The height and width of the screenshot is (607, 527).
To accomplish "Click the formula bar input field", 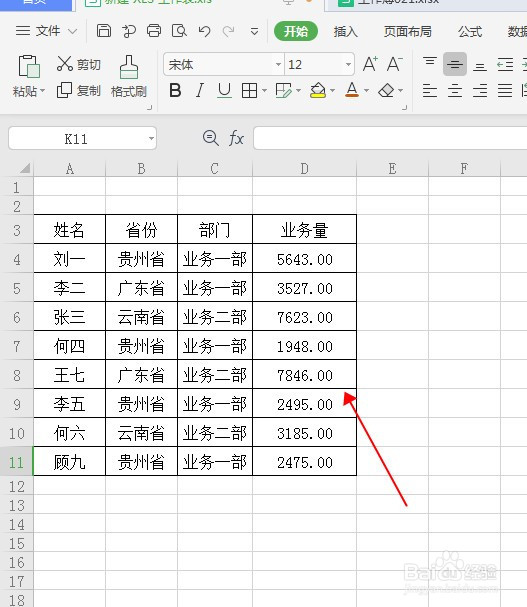I will point(390,138).
